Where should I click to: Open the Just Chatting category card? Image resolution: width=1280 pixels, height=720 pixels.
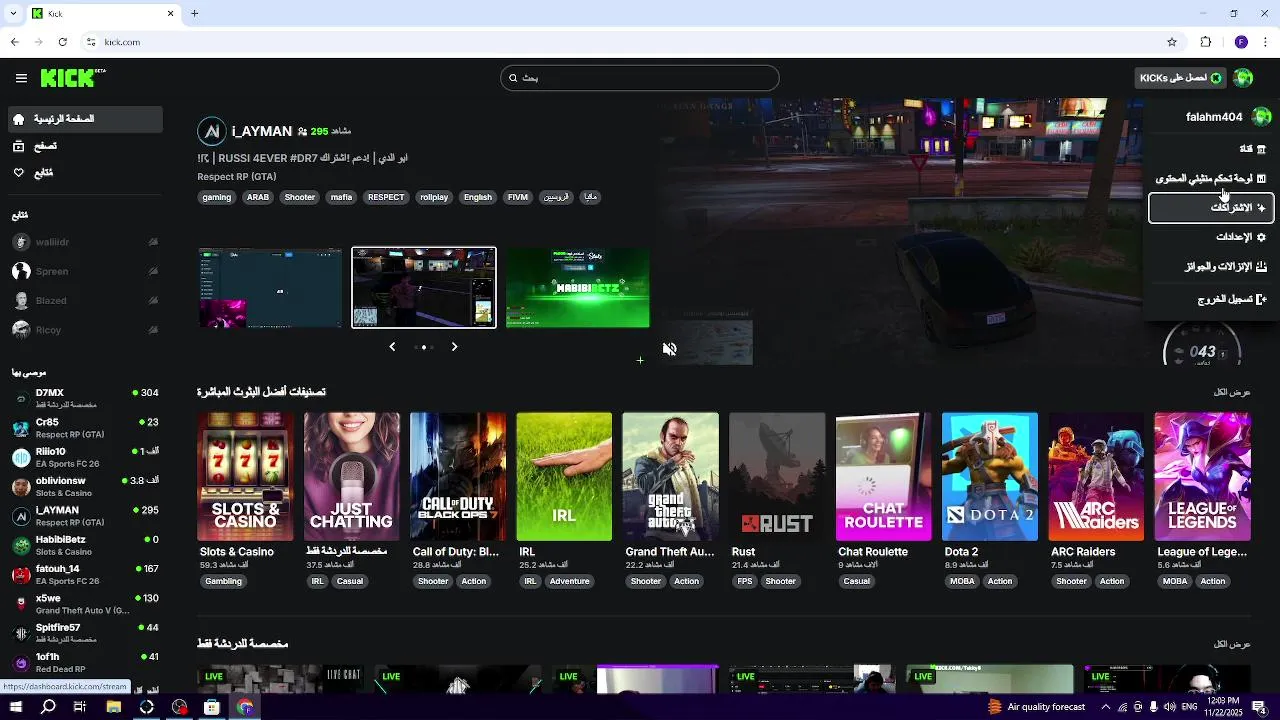pos(352,477)
